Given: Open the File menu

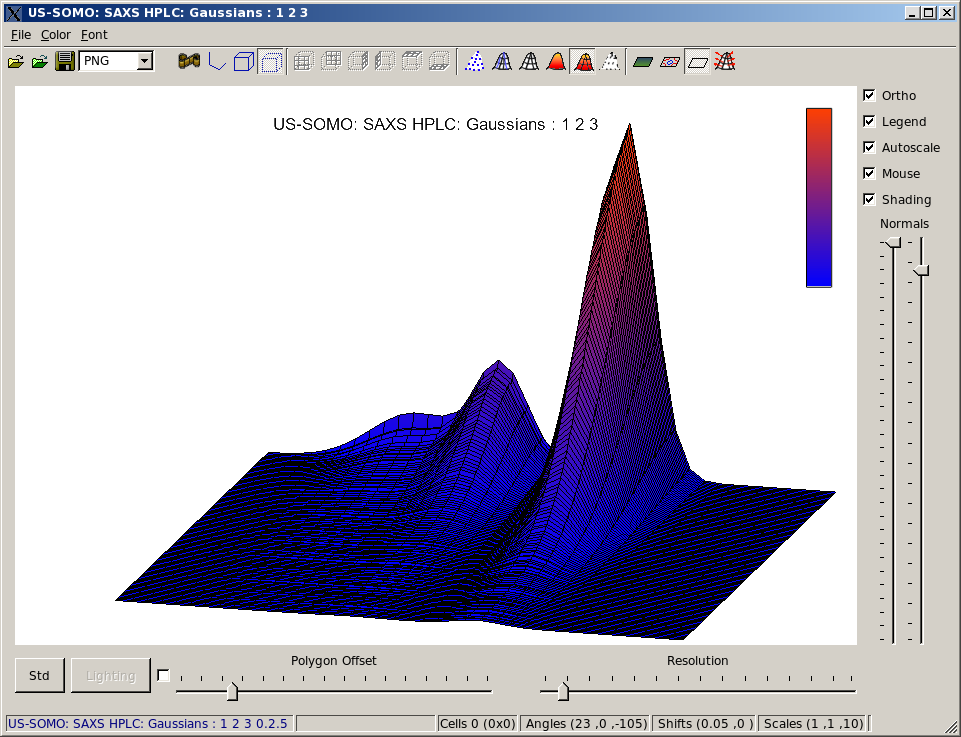Looking at the screenshot, I should pyautogui.click(x=21, y=35).
